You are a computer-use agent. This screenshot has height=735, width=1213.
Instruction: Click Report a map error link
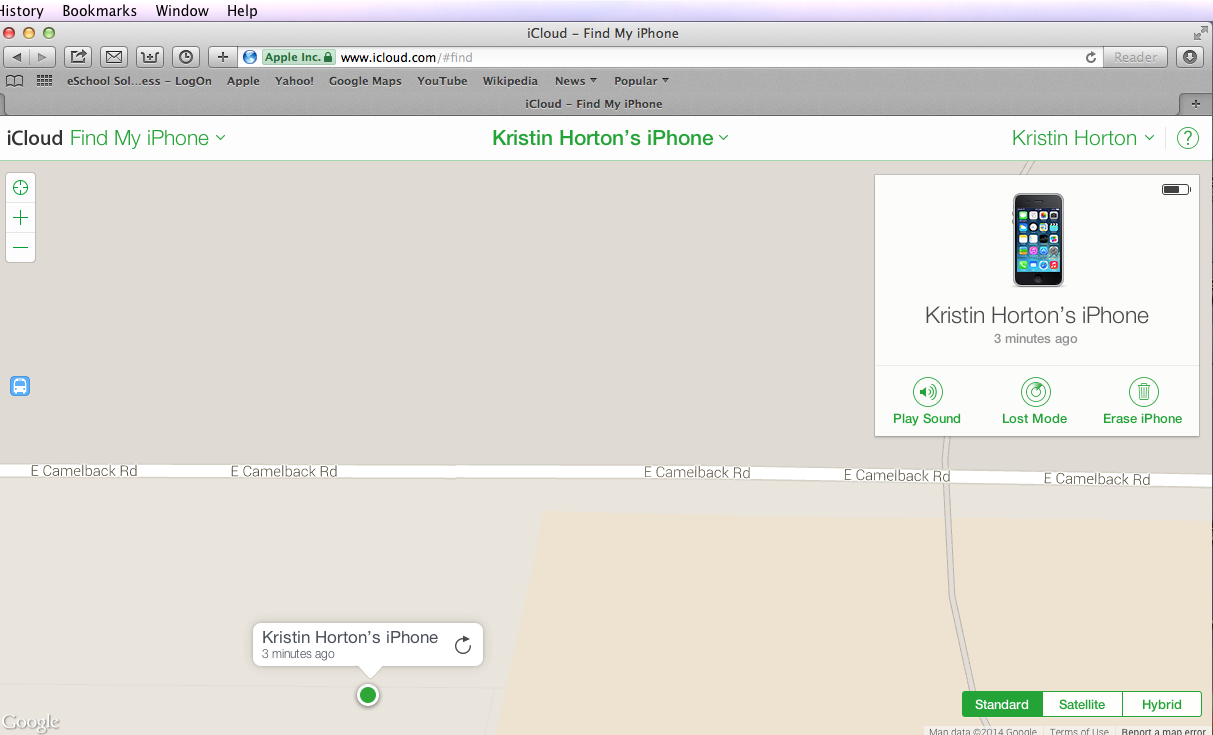pyautogui.click(x=1164, y=731)
